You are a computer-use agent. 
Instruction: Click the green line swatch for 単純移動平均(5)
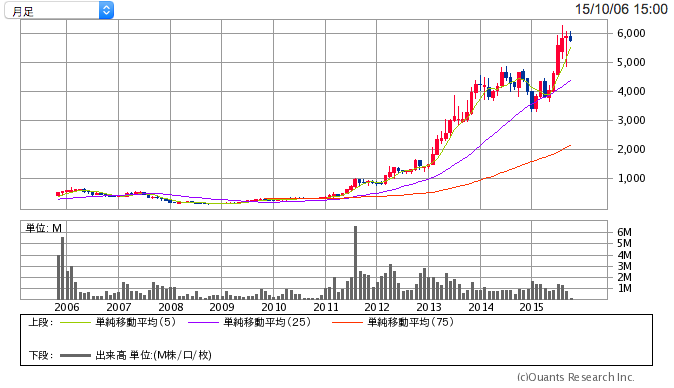tap(75, 323)
